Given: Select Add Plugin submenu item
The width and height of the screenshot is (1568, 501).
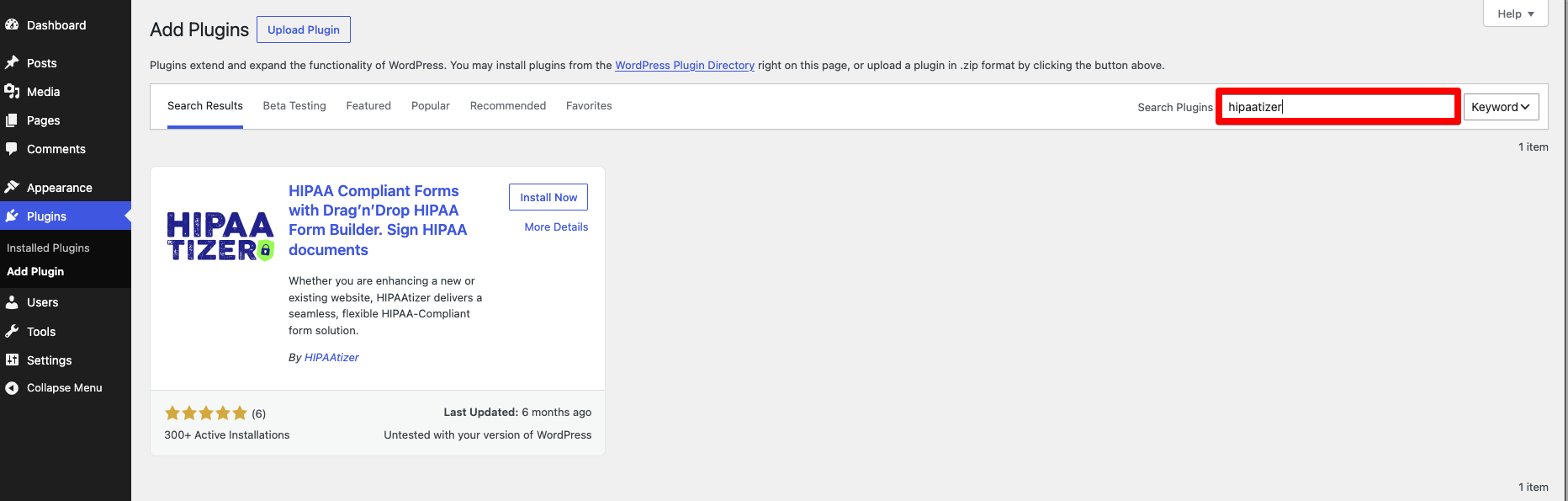Looking at the screenshot, I should point(35,272).
